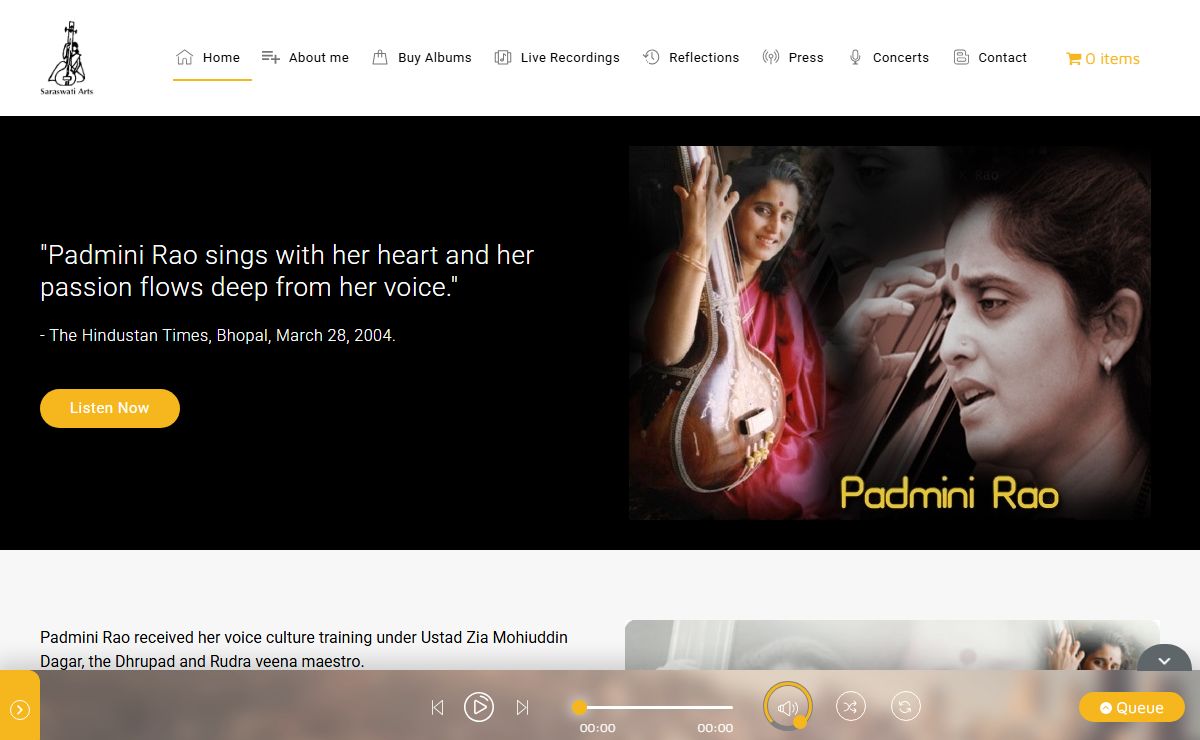Click the elapsed time 00:00 label
Viewport: 1200px width, 740px height.
597,728
